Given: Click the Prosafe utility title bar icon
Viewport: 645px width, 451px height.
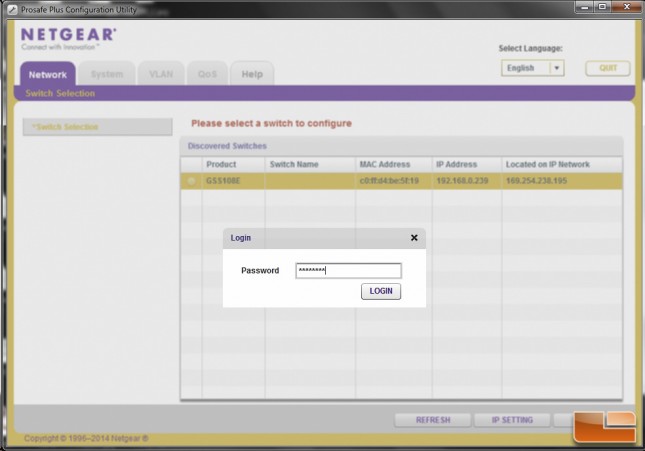Looking at the screenshot, I should click(12, 9).
